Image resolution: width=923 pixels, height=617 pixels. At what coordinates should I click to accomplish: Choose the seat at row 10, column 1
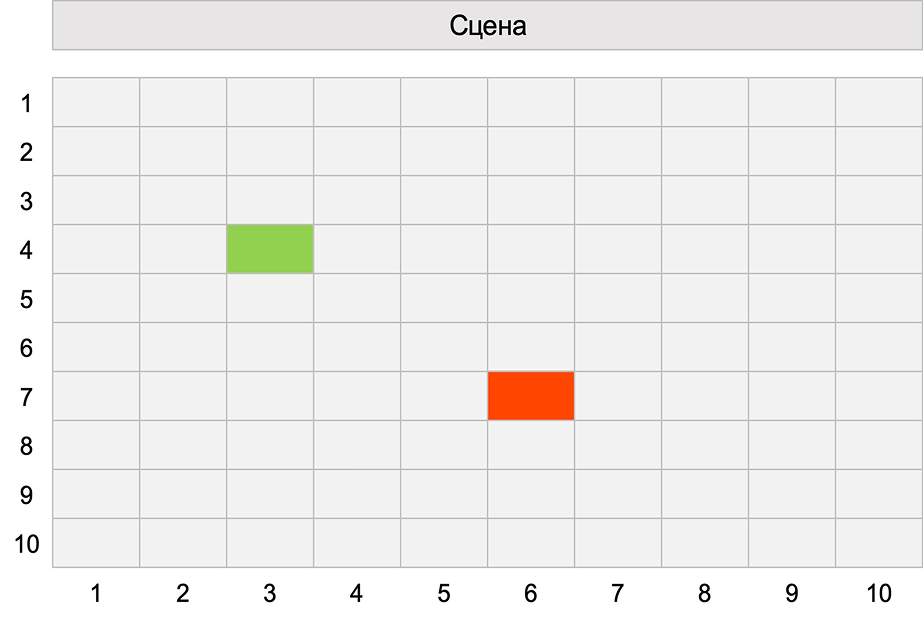click(96, 543)
